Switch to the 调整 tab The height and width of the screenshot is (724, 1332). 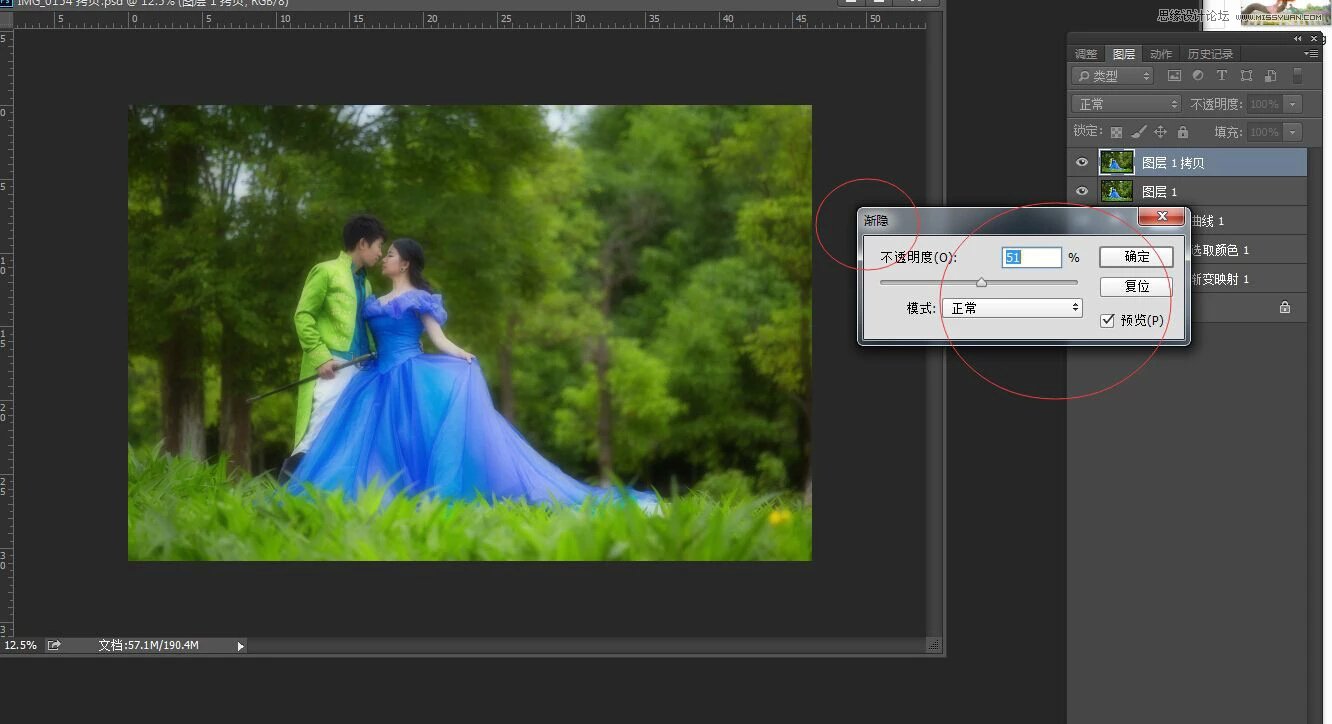tap(1086, 54)
